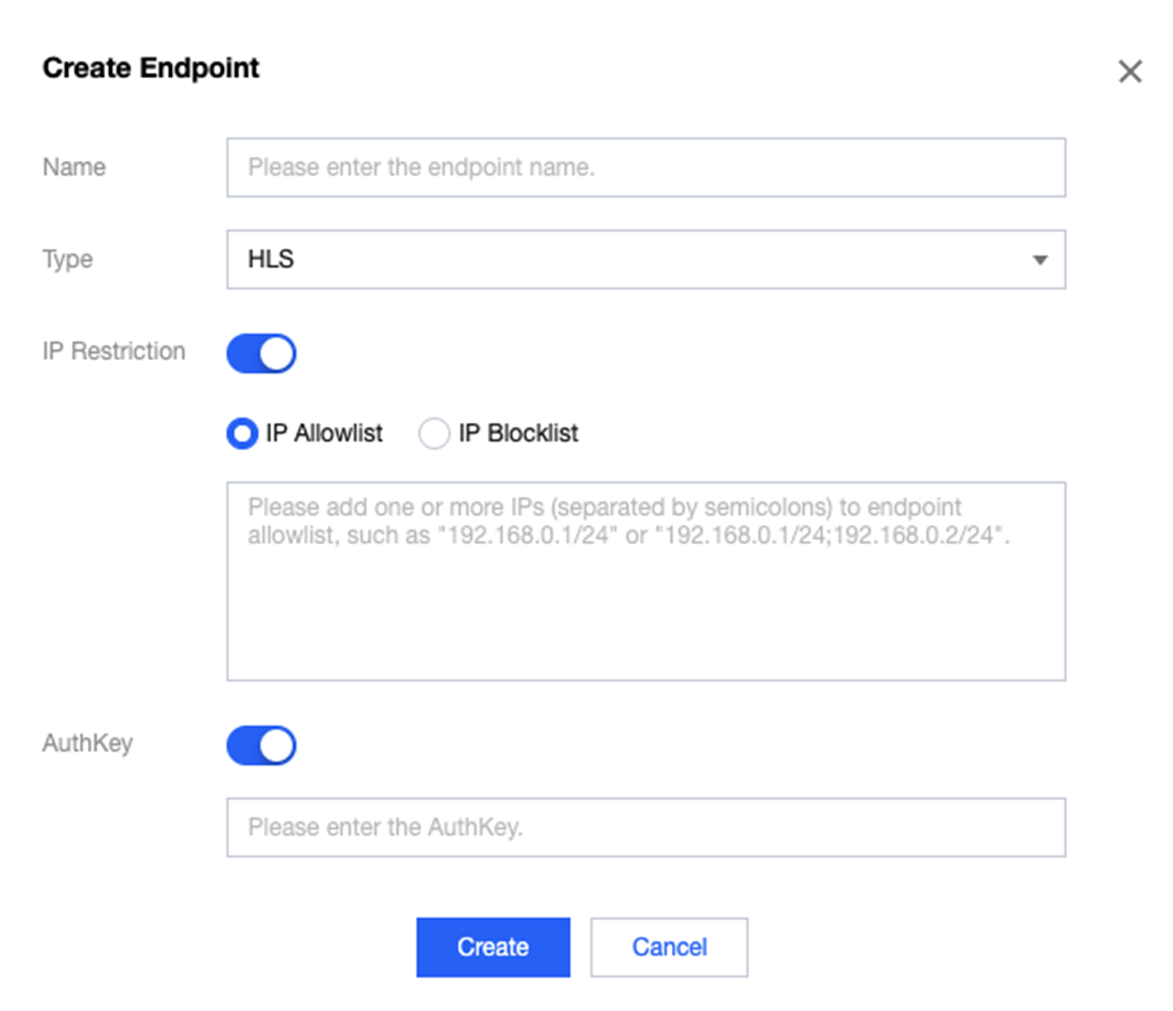1173x1011 pixels.
Task: Click the selected HLS value text
Action: (x=271, y=260)
